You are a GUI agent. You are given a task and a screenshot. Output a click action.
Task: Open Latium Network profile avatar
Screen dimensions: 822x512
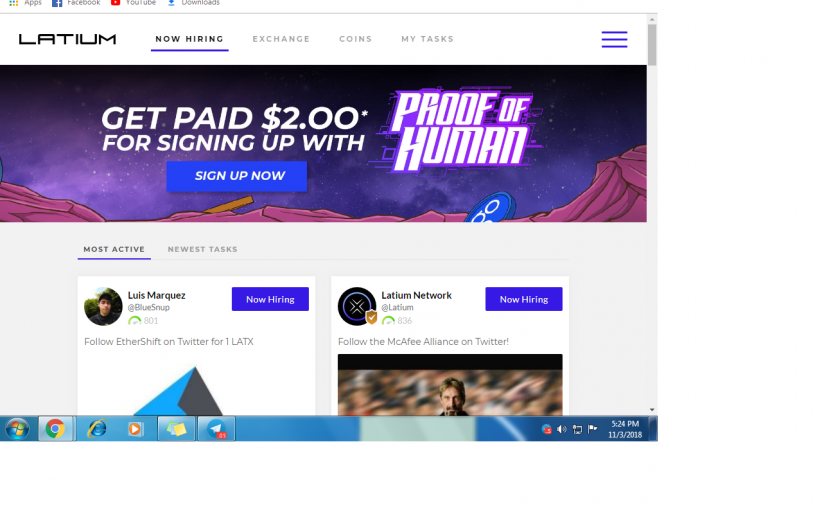click(x=357, y=307)
